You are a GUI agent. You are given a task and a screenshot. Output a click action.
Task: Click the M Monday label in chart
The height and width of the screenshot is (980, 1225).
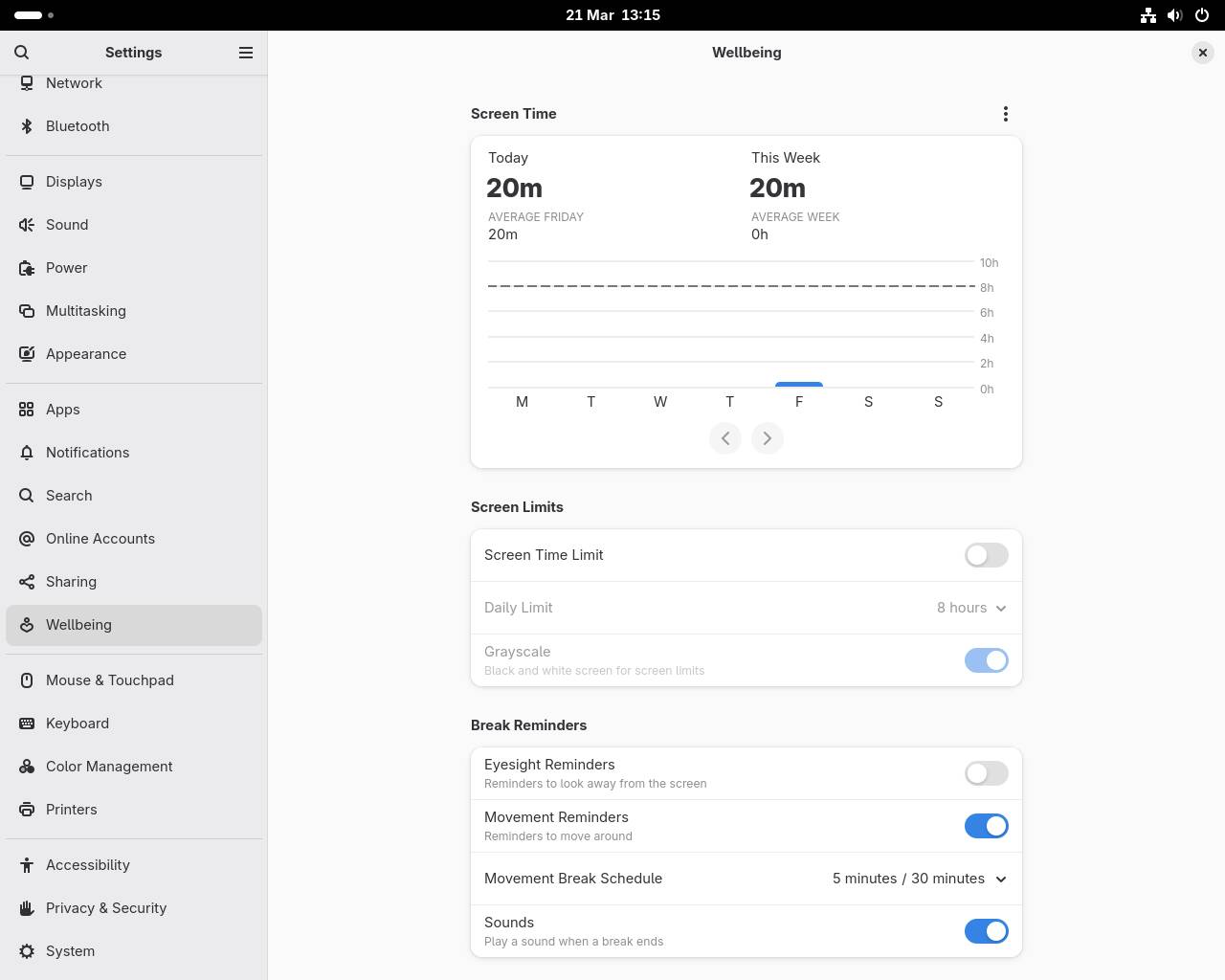coord(522,402)
